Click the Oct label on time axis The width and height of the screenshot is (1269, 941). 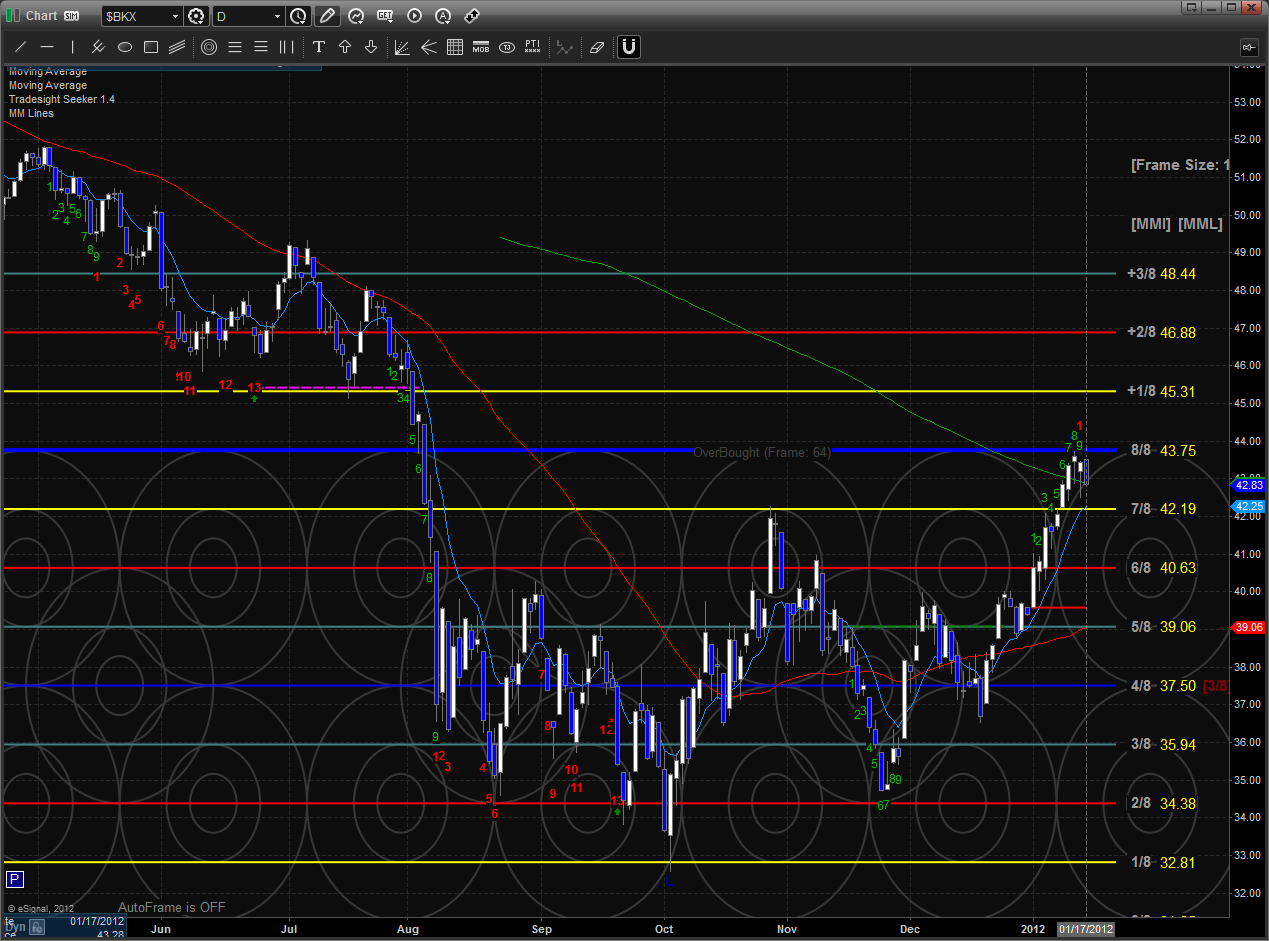coord(664,929)
